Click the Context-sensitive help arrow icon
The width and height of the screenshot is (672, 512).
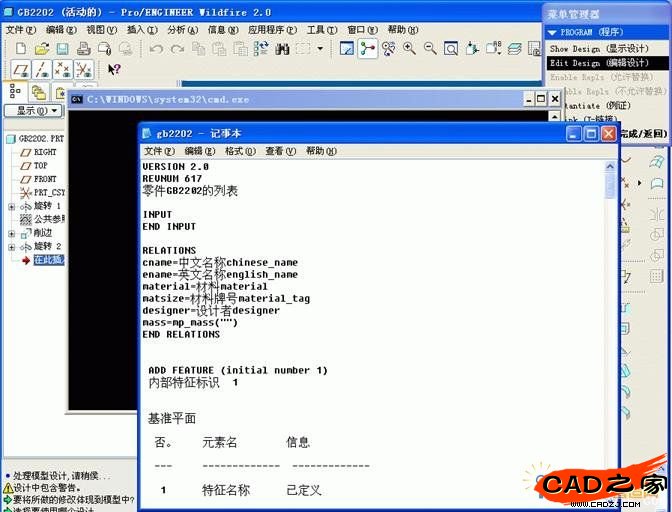[x=114, y=69]
